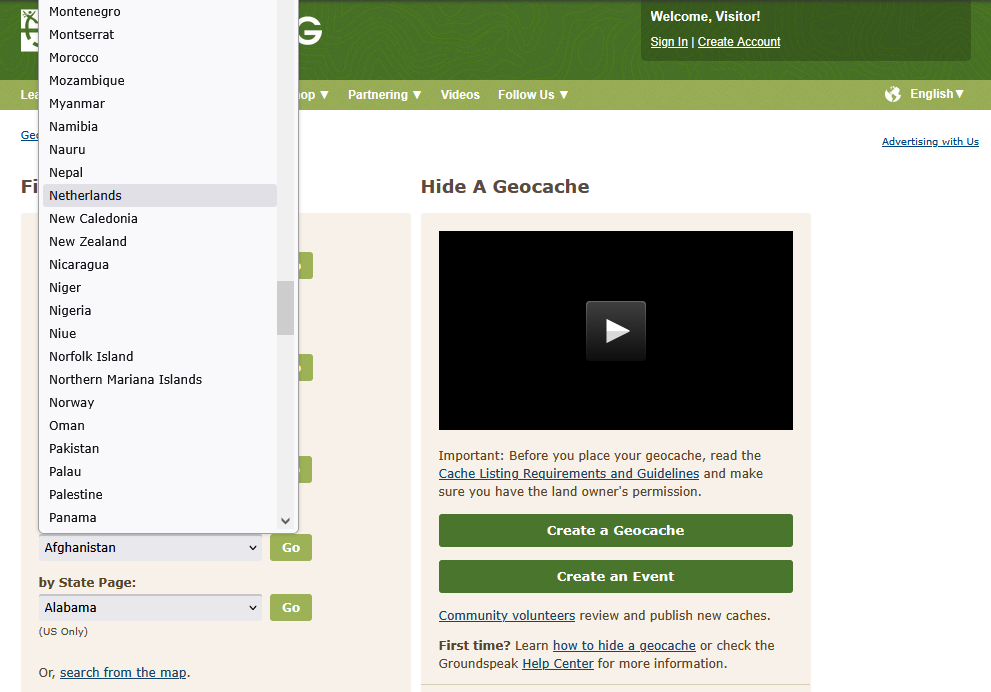This screenshot has height=692, width=991.
Task: Expand the Follow Us menu
Action: 533,95
